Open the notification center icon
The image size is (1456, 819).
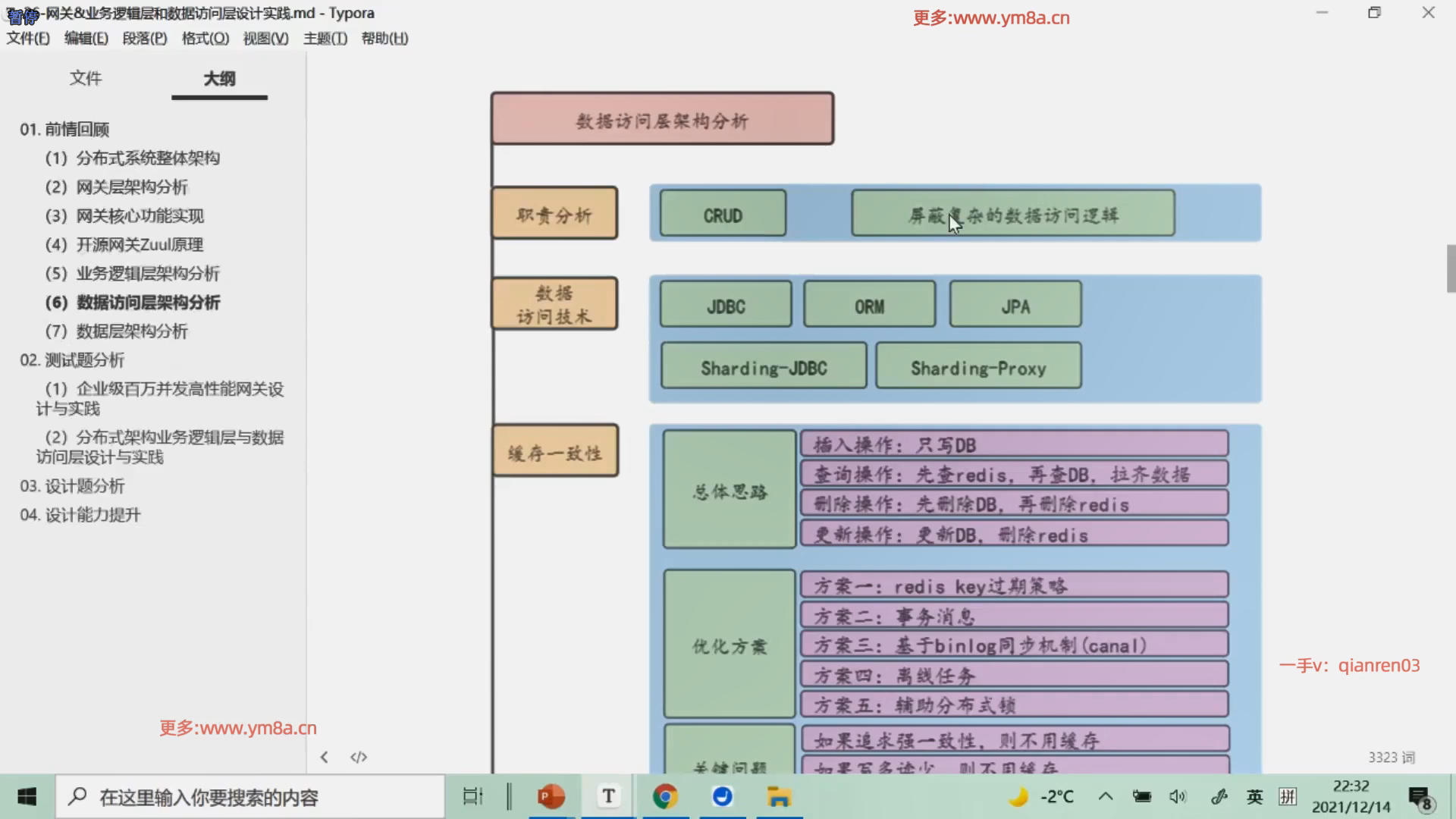1420,797
